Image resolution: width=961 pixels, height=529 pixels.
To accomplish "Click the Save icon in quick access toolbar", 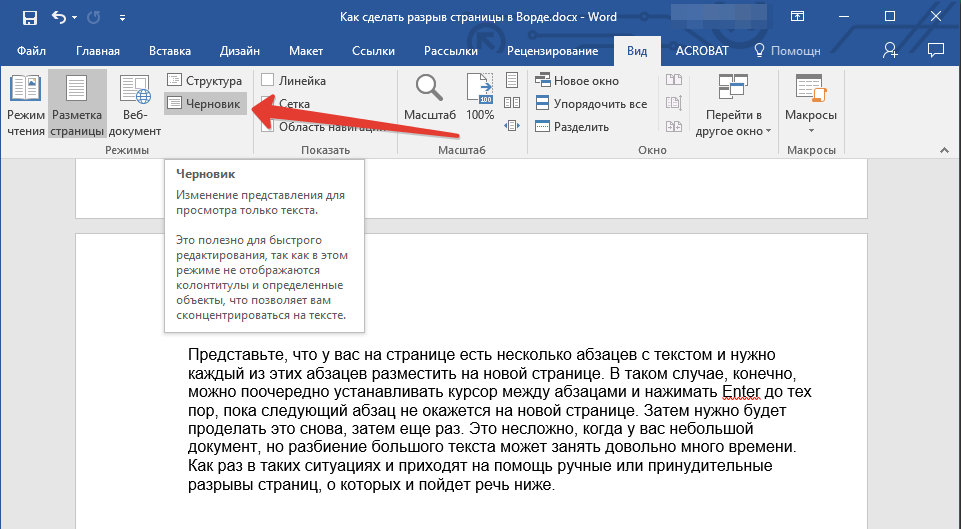I will pos(29,18).
